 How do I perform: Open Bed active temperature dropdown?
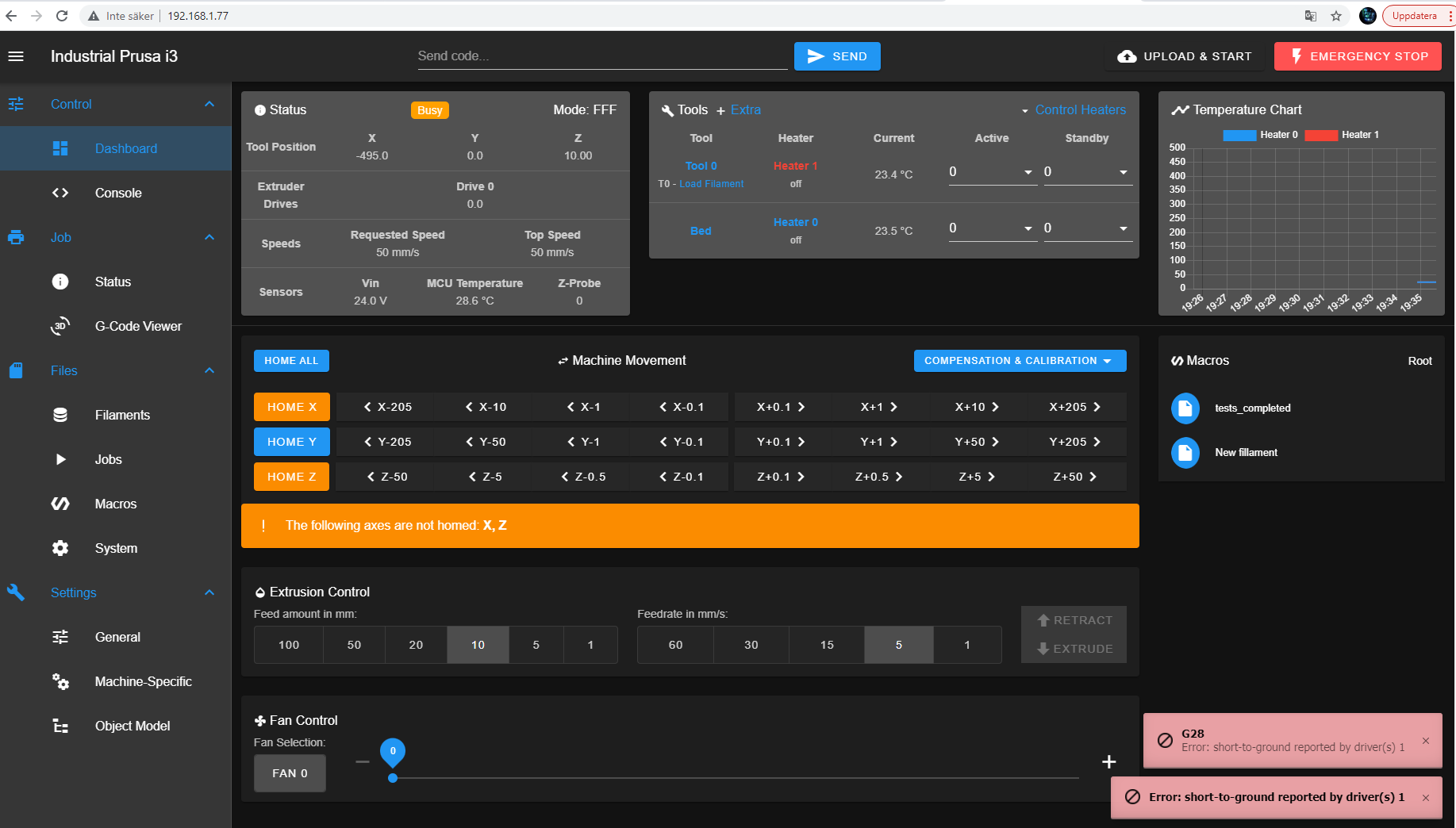click(x=1028, y=228)
